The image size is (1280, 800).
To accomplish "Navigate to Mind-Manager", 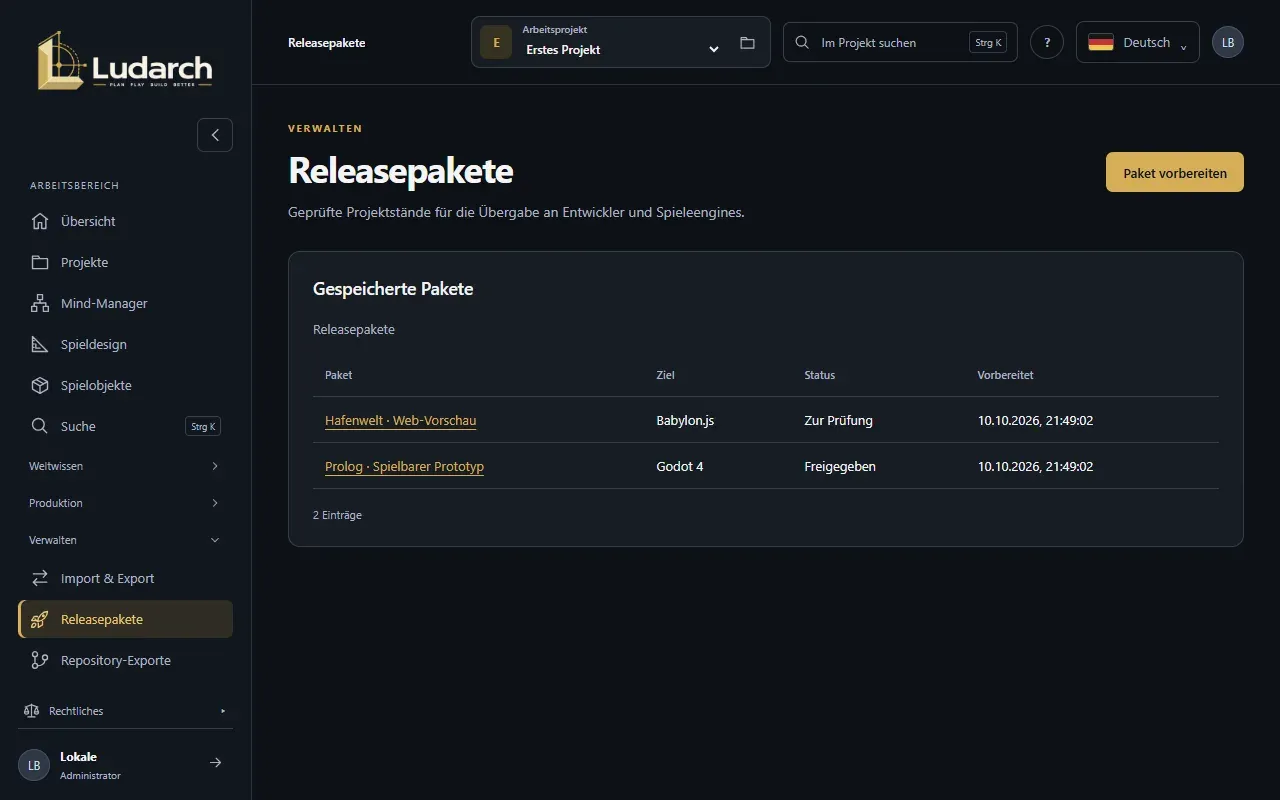I will (x=125, y=303).
